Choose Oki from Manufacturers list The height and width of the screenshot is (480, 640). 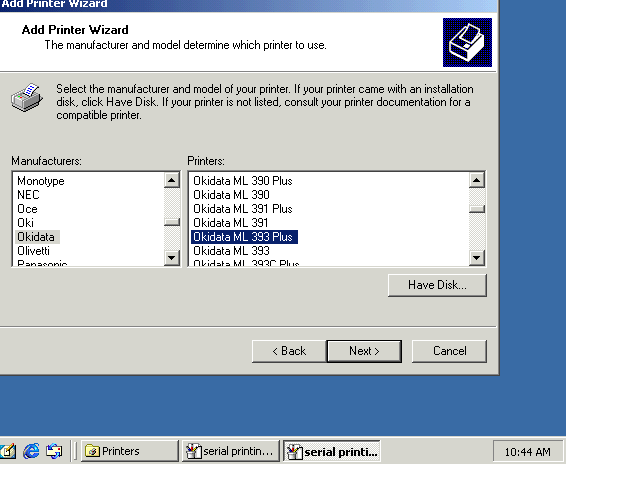coord(25,223)
